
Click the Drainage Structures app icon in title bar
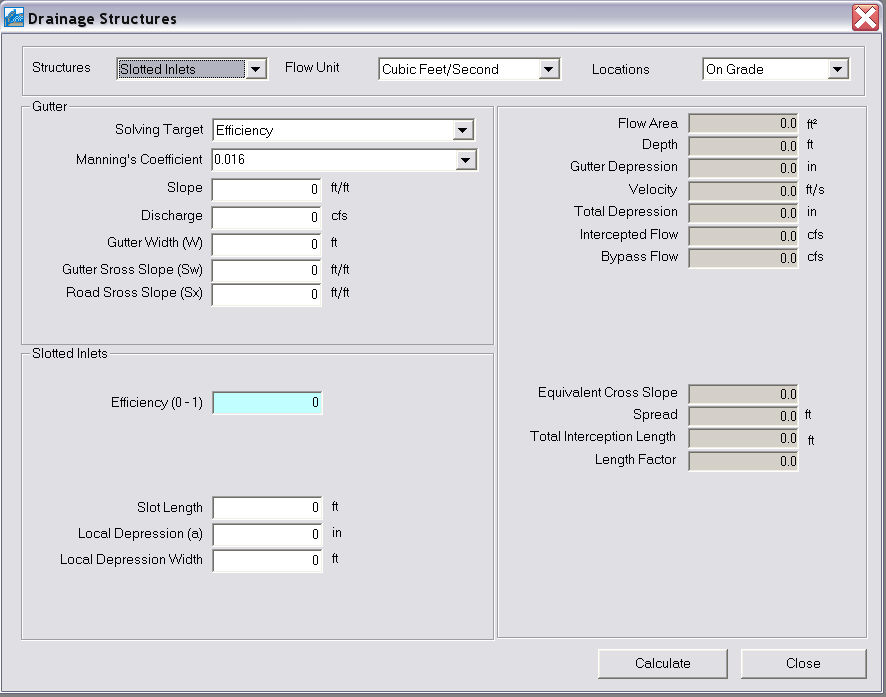(x=14, y=18)
